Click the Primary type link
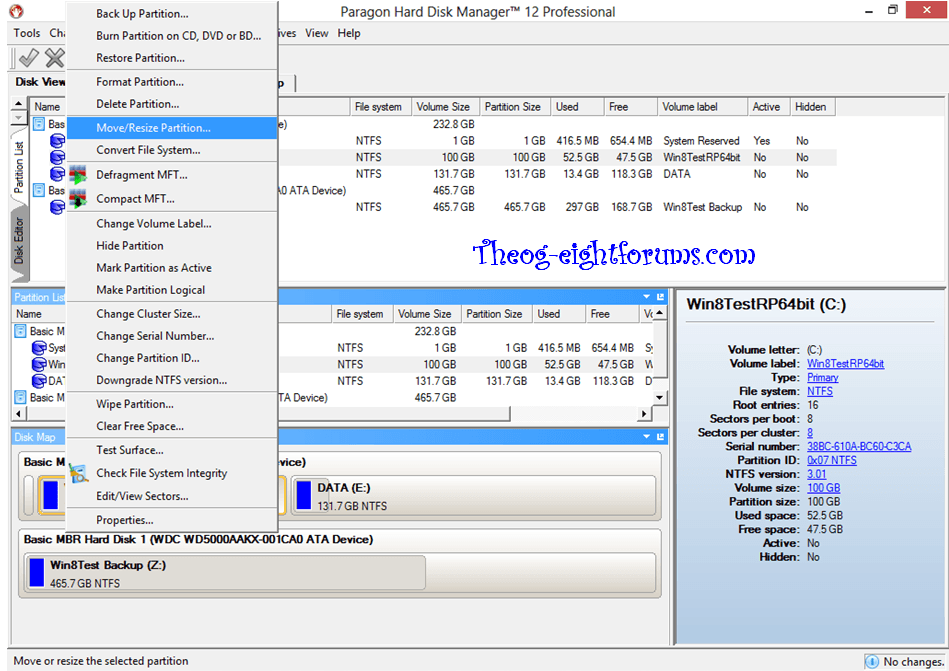Screen dimensions: 949x671 pyautogui.click(x=823, y=378)
